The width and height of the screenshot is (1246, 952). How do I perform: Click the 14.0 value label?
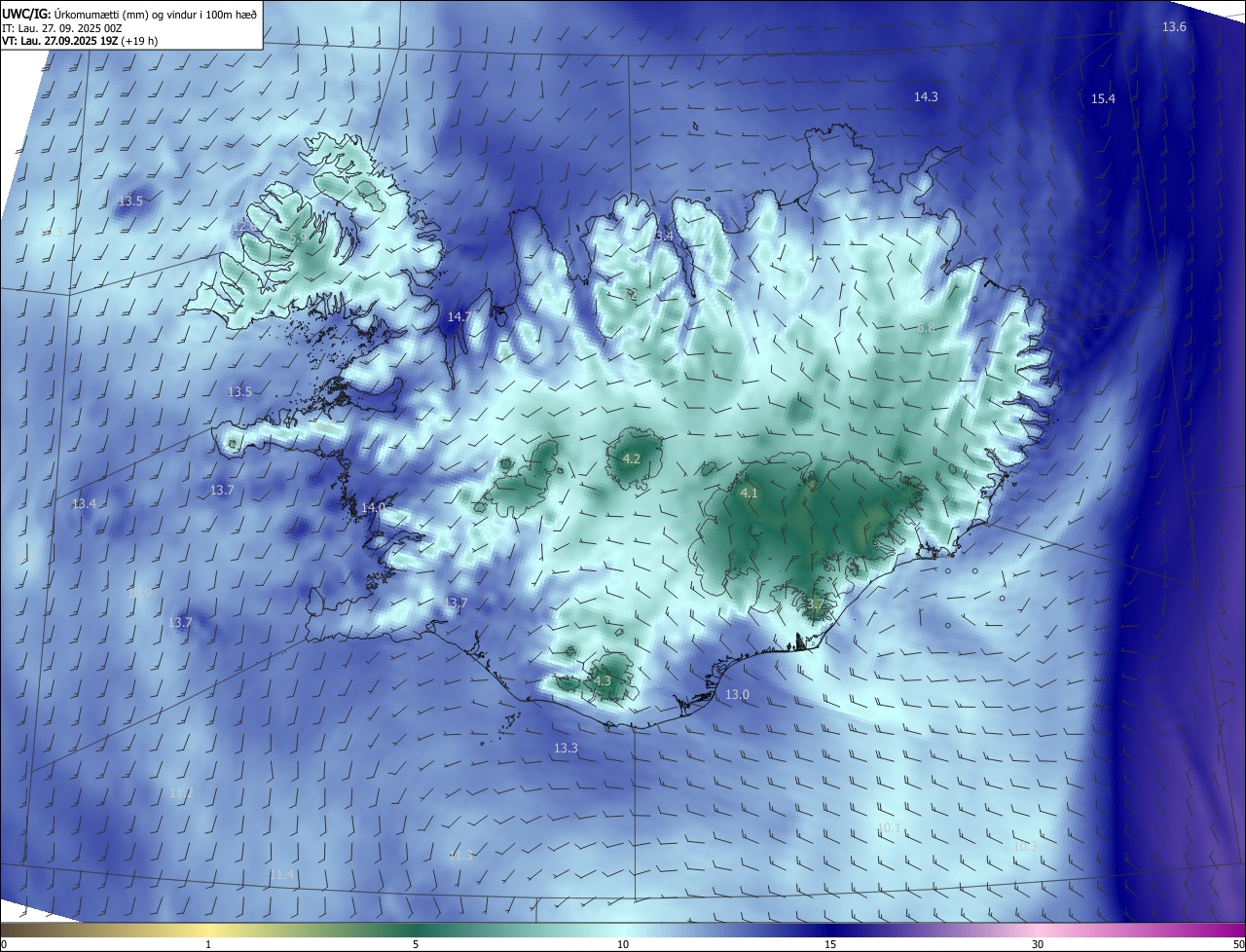[x=374, y=508]
